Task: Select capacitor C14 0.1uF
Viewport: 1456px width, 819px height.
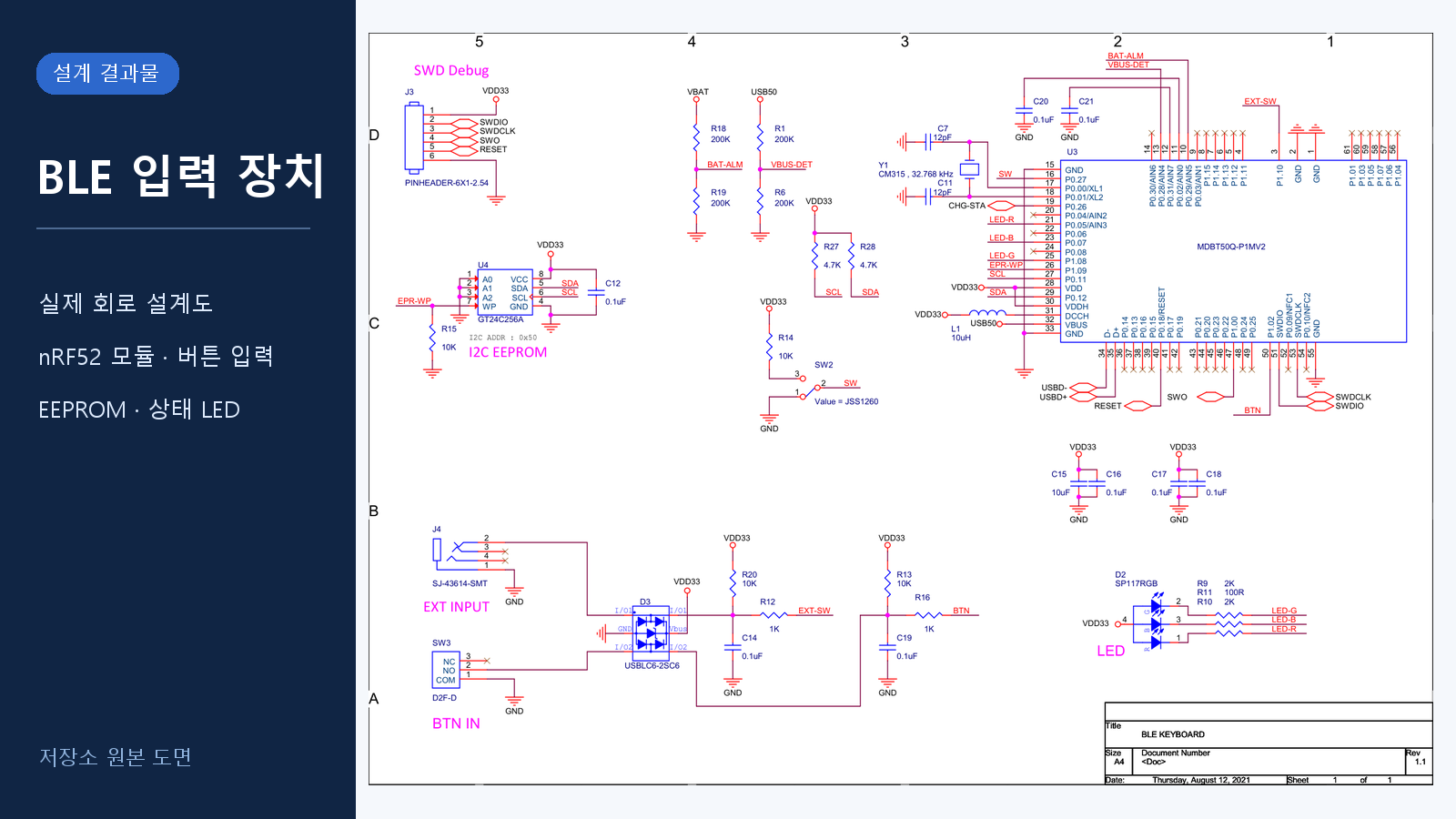Action: (x=733, y=647)
